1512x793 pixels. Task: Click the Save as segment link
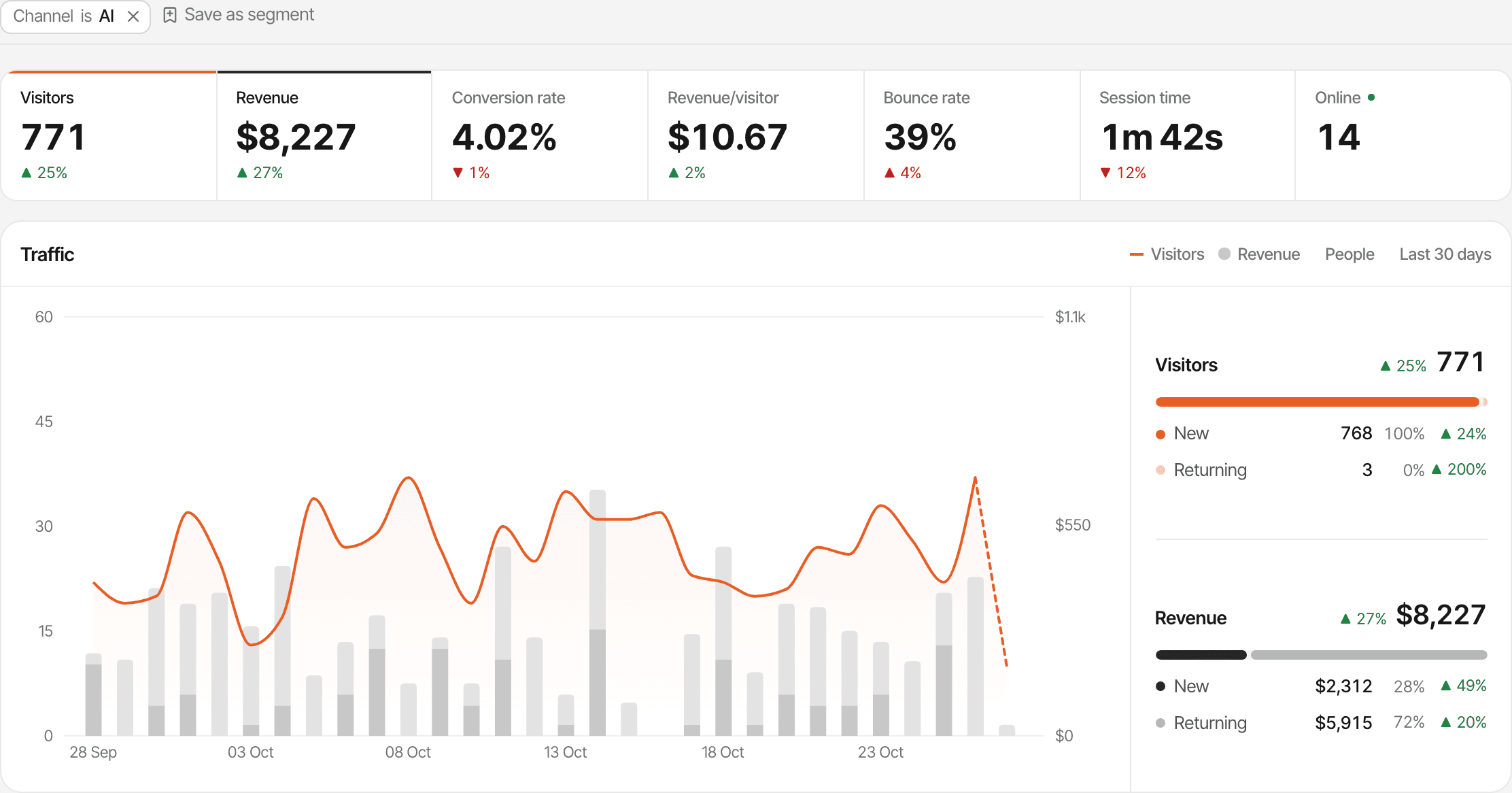pos(239,15)
